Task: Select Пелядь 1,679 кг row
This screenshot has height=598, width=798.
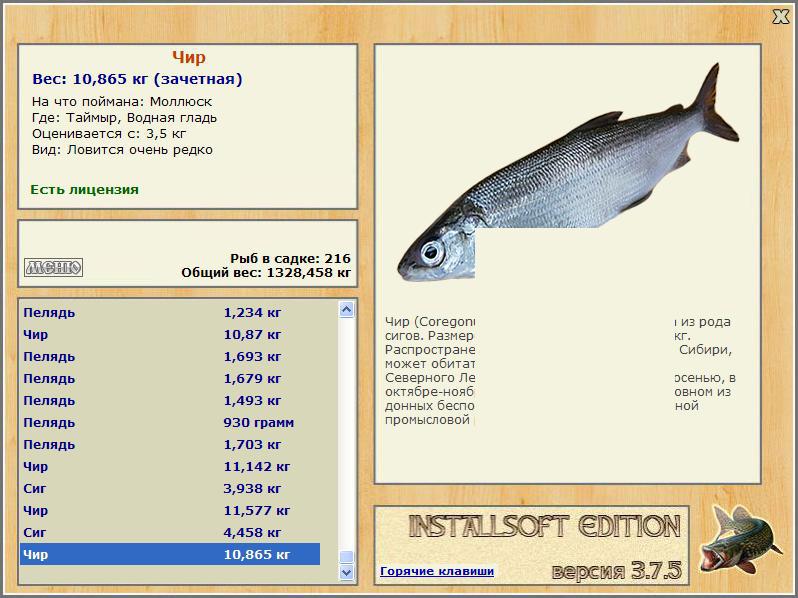Action: [170, 379]
